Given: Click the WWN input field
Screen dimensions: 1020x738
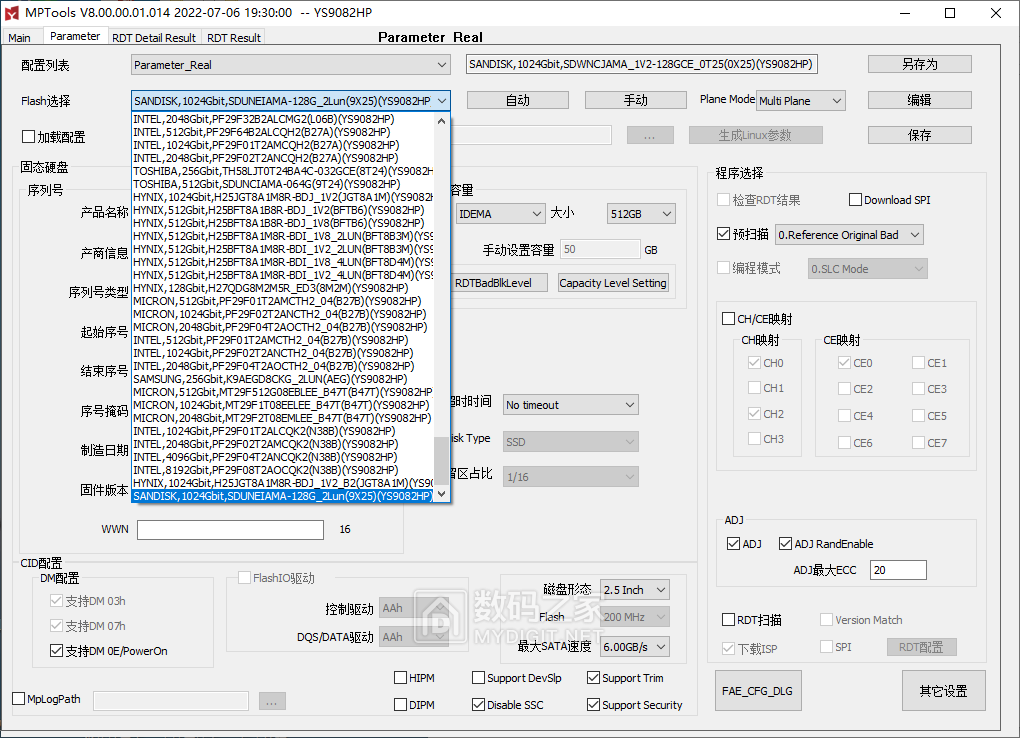Looking at the screenshot, I should pyautogui.click(x=230, y=530).
